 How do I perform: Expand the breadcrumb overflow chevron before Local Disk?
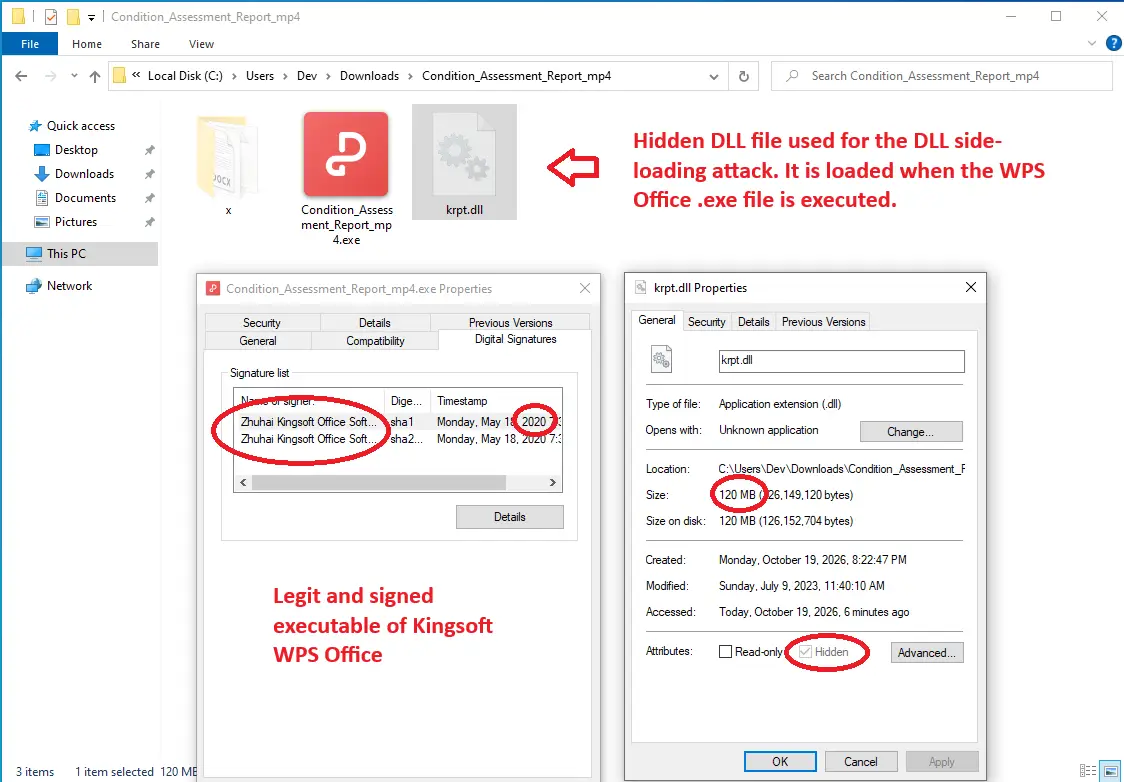136,75
